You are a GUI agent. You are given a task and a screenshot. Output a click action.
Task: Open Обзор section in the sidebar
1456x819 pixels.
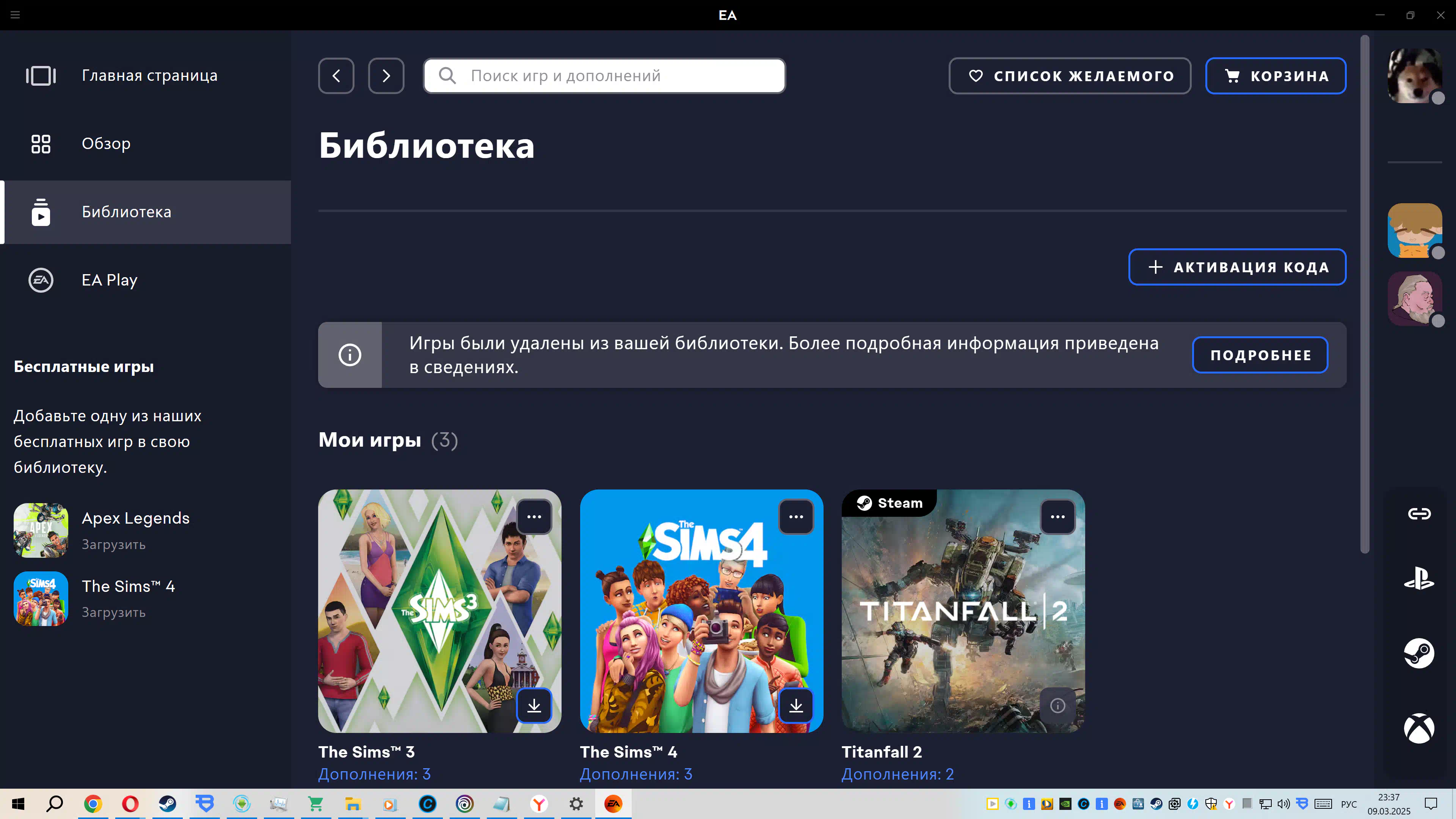click(x=145, y=144)
